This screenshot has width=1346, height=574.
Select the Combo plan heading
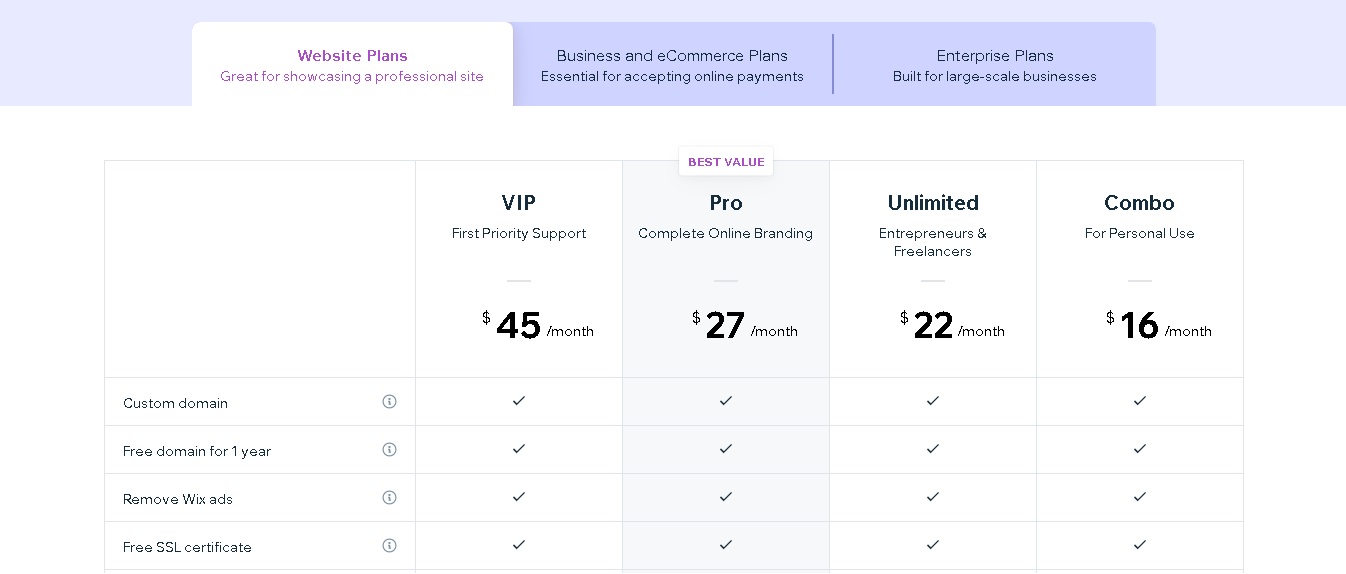(1139, 203)
